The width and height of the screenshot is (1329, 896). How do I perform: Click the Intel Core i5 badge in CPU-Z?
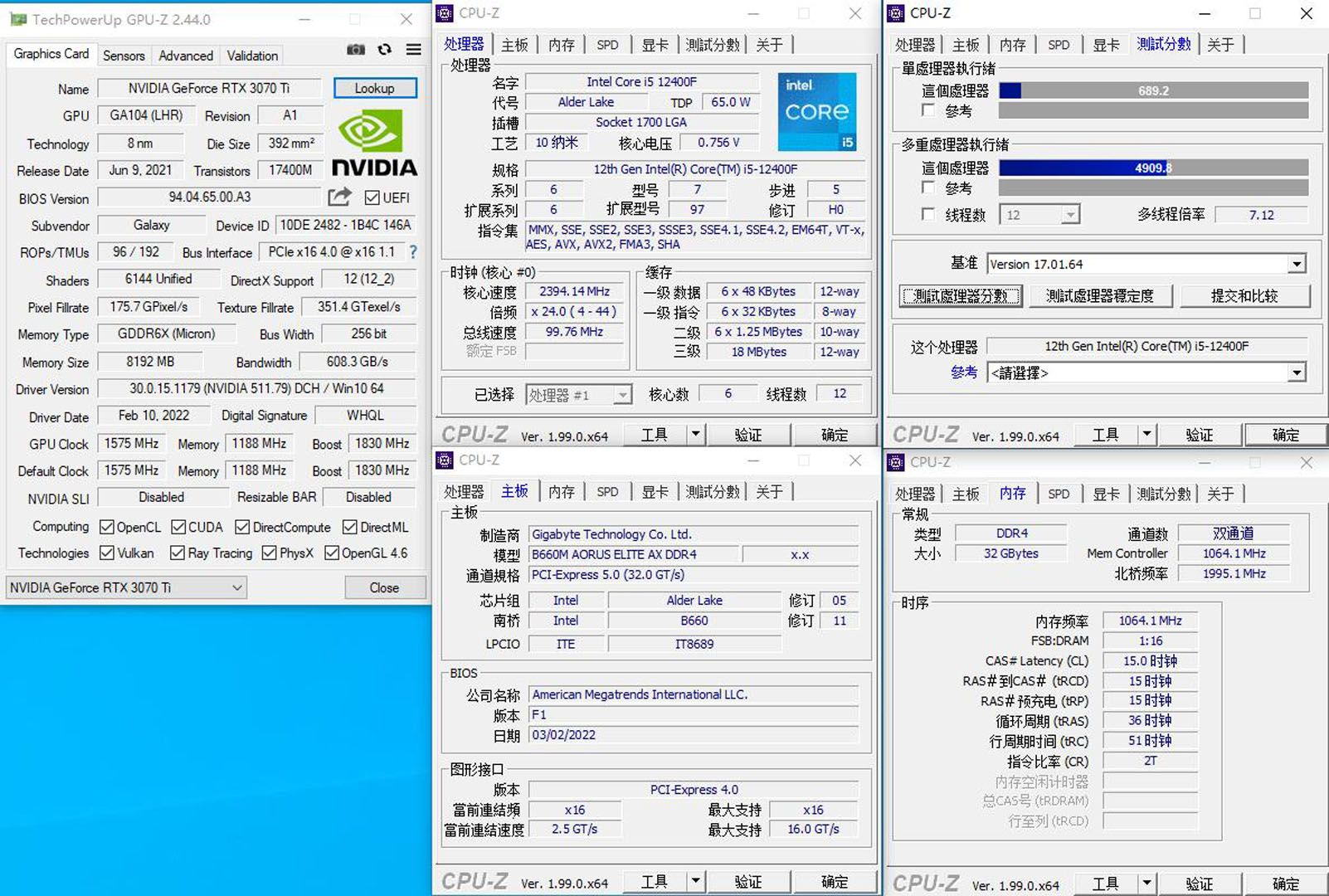point(816,110)
